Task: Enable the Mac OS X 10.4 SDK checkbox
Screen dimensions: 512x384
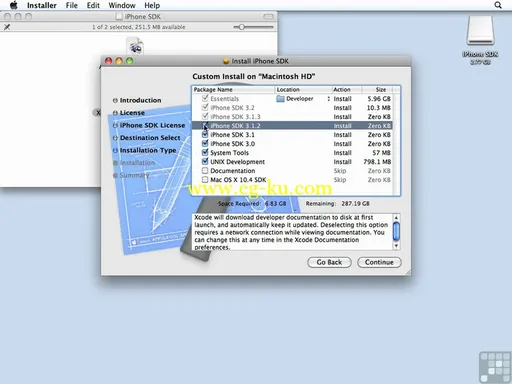Action: coord(205,180)
